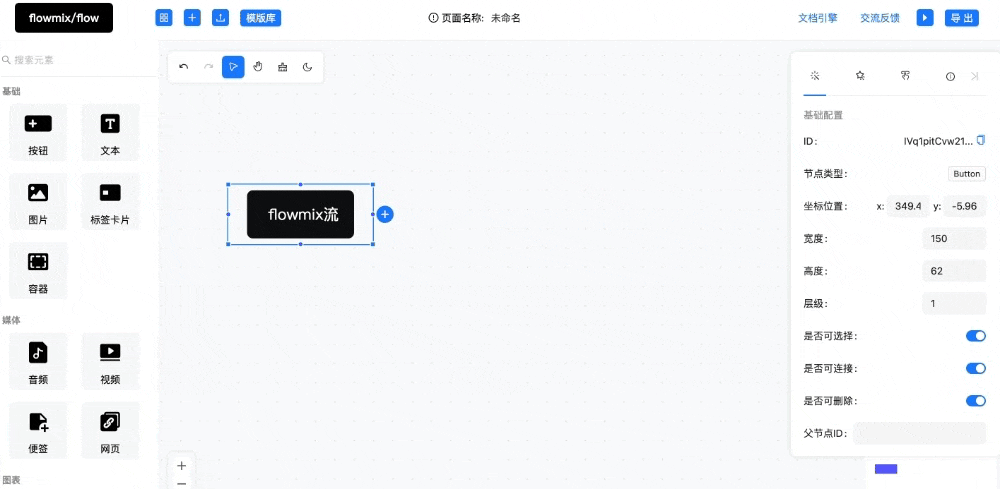Toggle the 是否可连接 switch
1000x489 pixels.
coord(976,368)
